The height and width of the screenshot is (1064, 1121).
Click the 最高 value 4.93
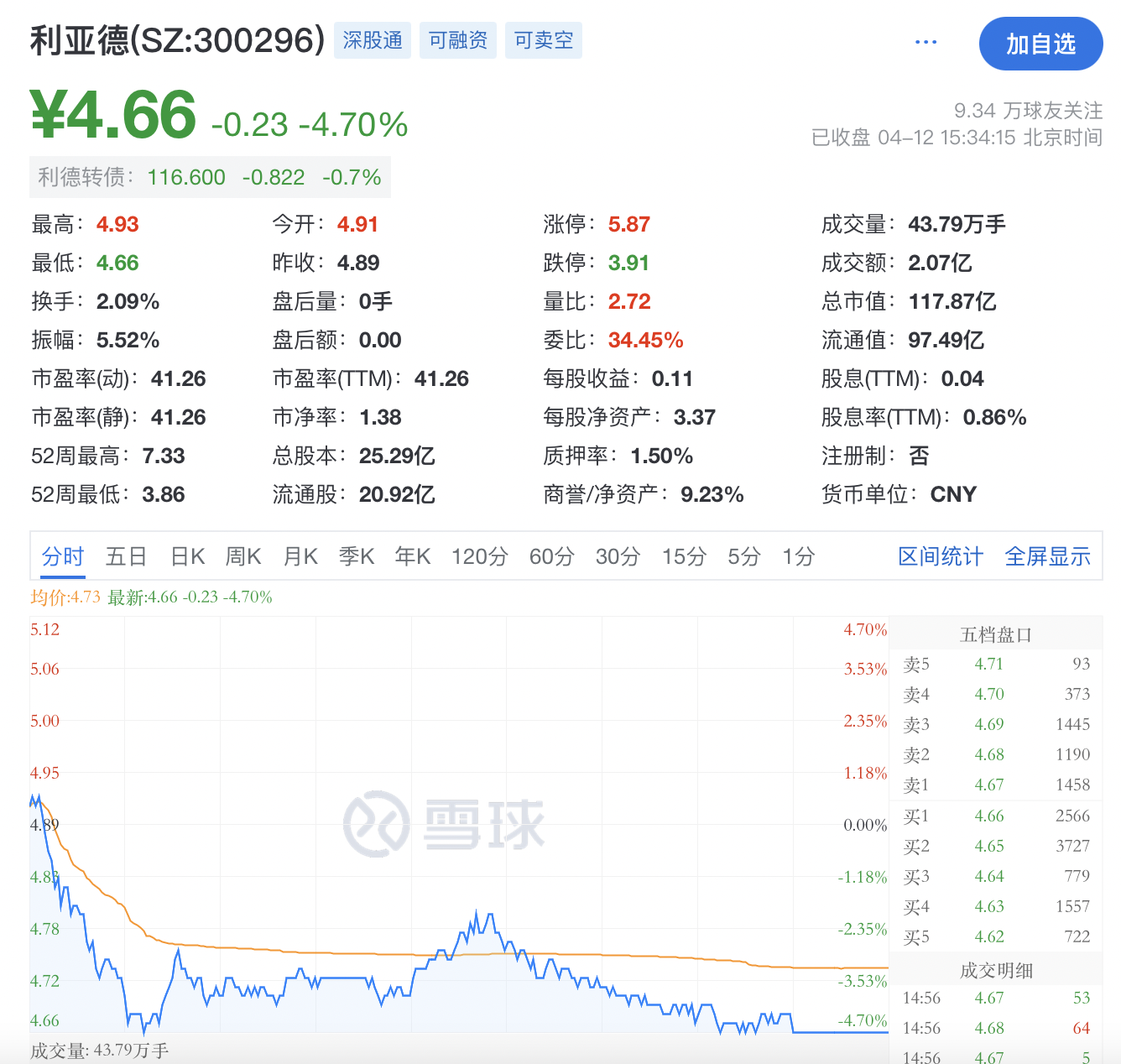pyautogui.click(x=117, y=224)
